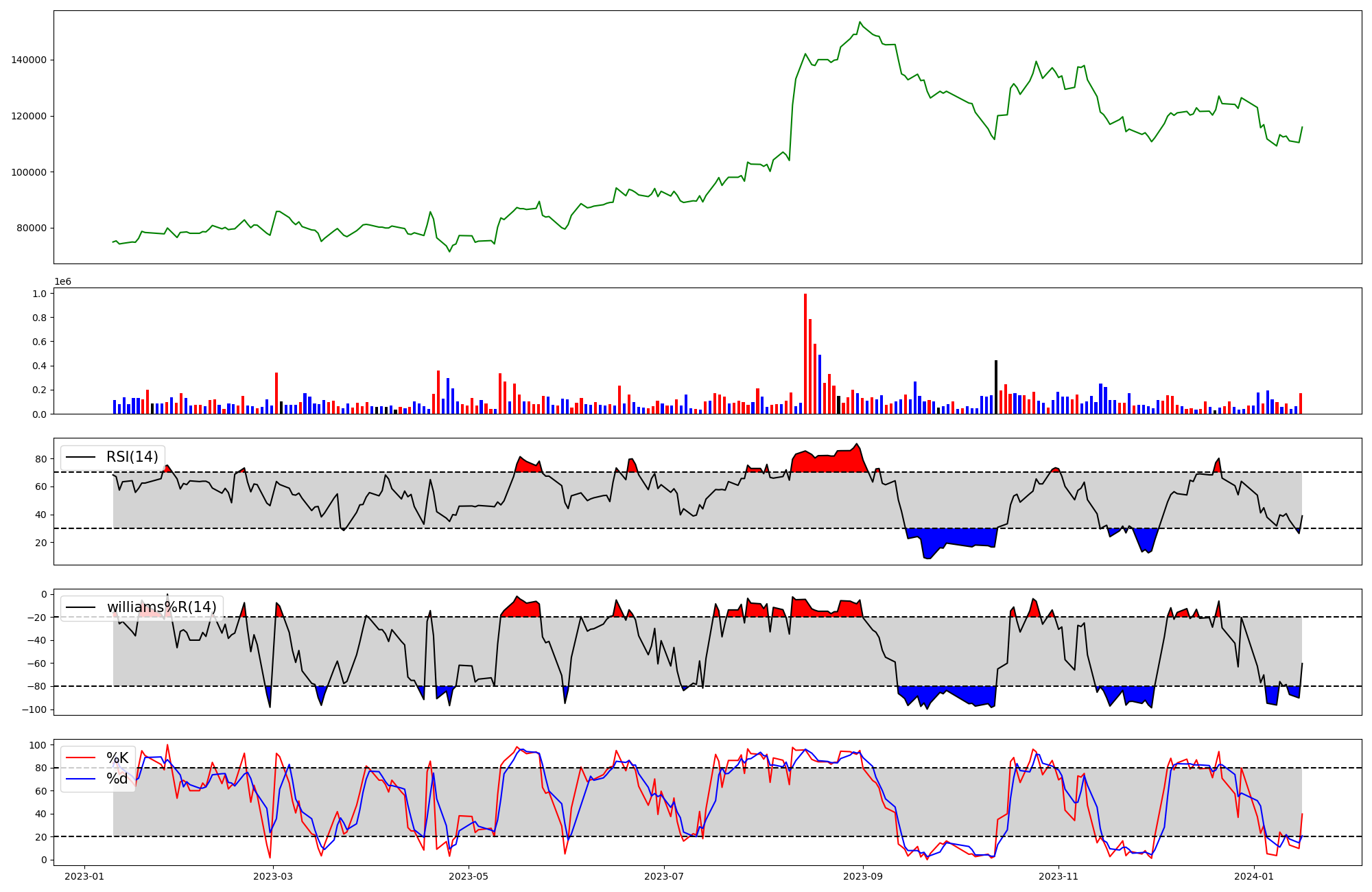The image size is (1372, 892).
Task: Click the 80000 price axis label
Action: [32, 228]
